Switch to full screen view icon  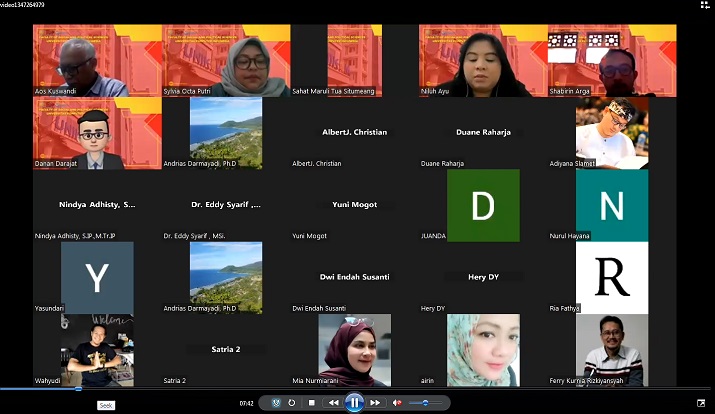[x=700, y=403]
